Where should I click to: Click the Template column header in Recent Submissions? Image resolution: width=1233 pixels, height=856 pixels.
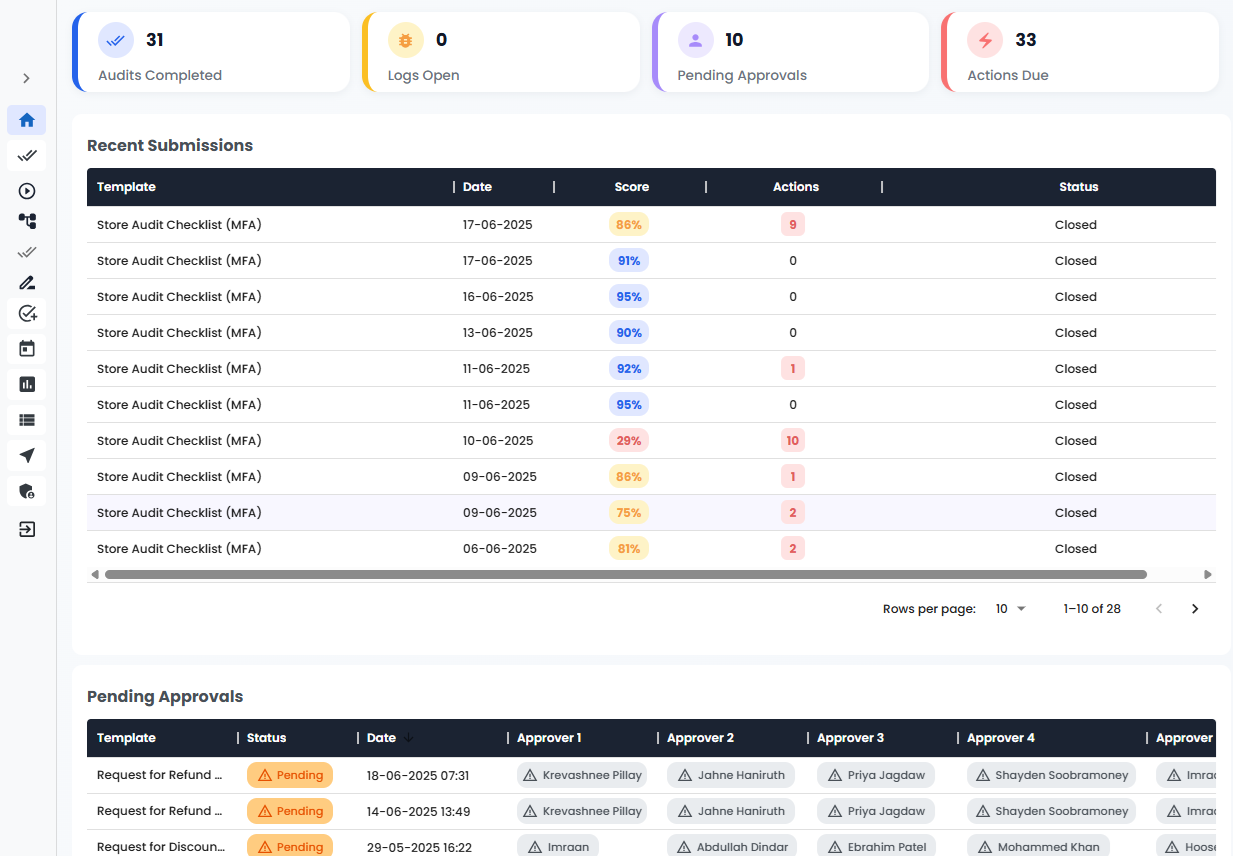coord(126,187)
